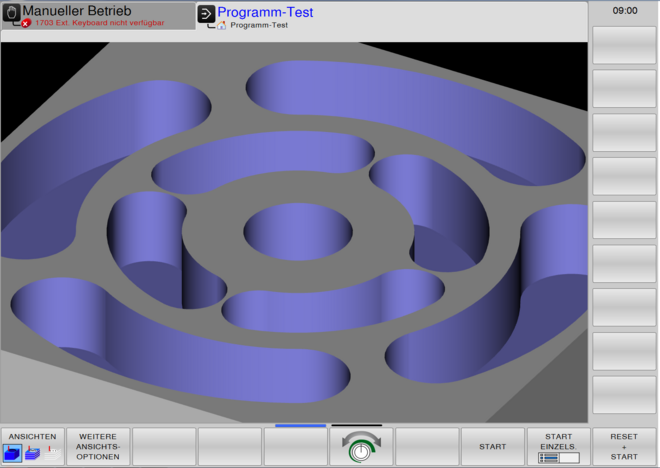Select the Programm-Test mode arrow icon
660x468 pixels.
(206, 13)
